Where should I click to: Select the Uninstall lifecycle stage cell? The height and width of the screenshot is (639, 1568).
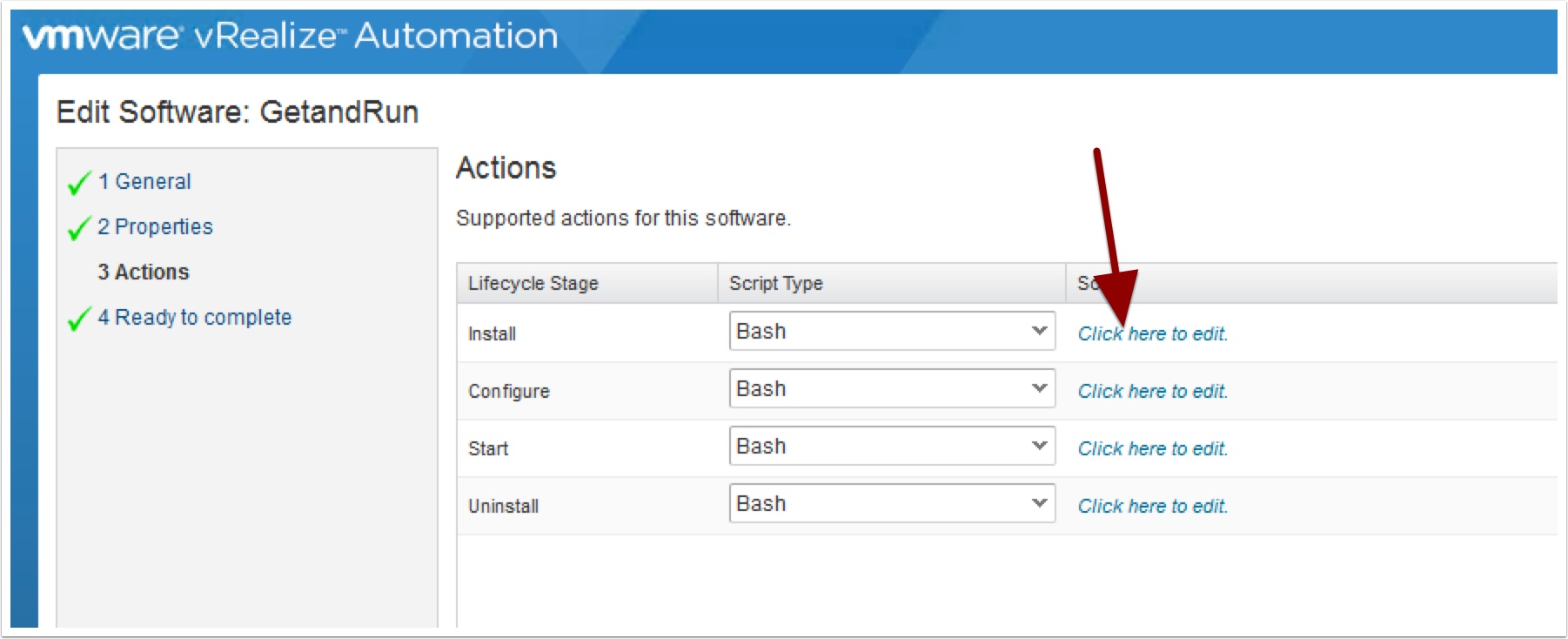(x=504, y=507)
